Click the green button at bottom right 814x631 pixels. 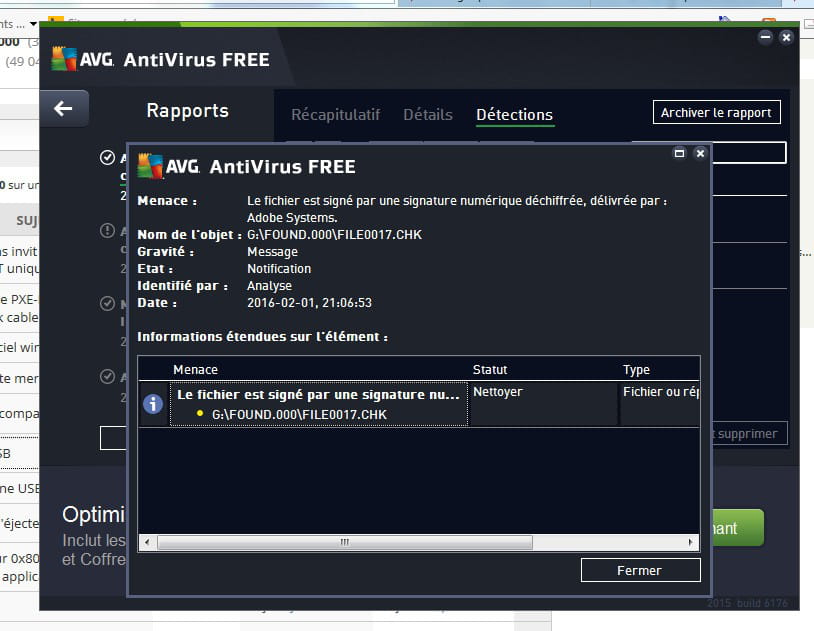pos(738,528)
